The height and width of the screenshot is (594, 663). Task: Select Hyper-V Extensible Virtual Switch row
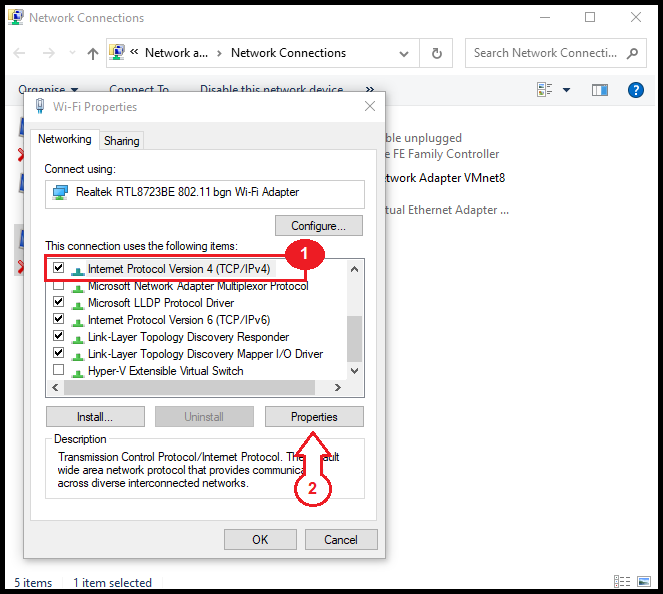pyautogui.click(x=165, y=371)
